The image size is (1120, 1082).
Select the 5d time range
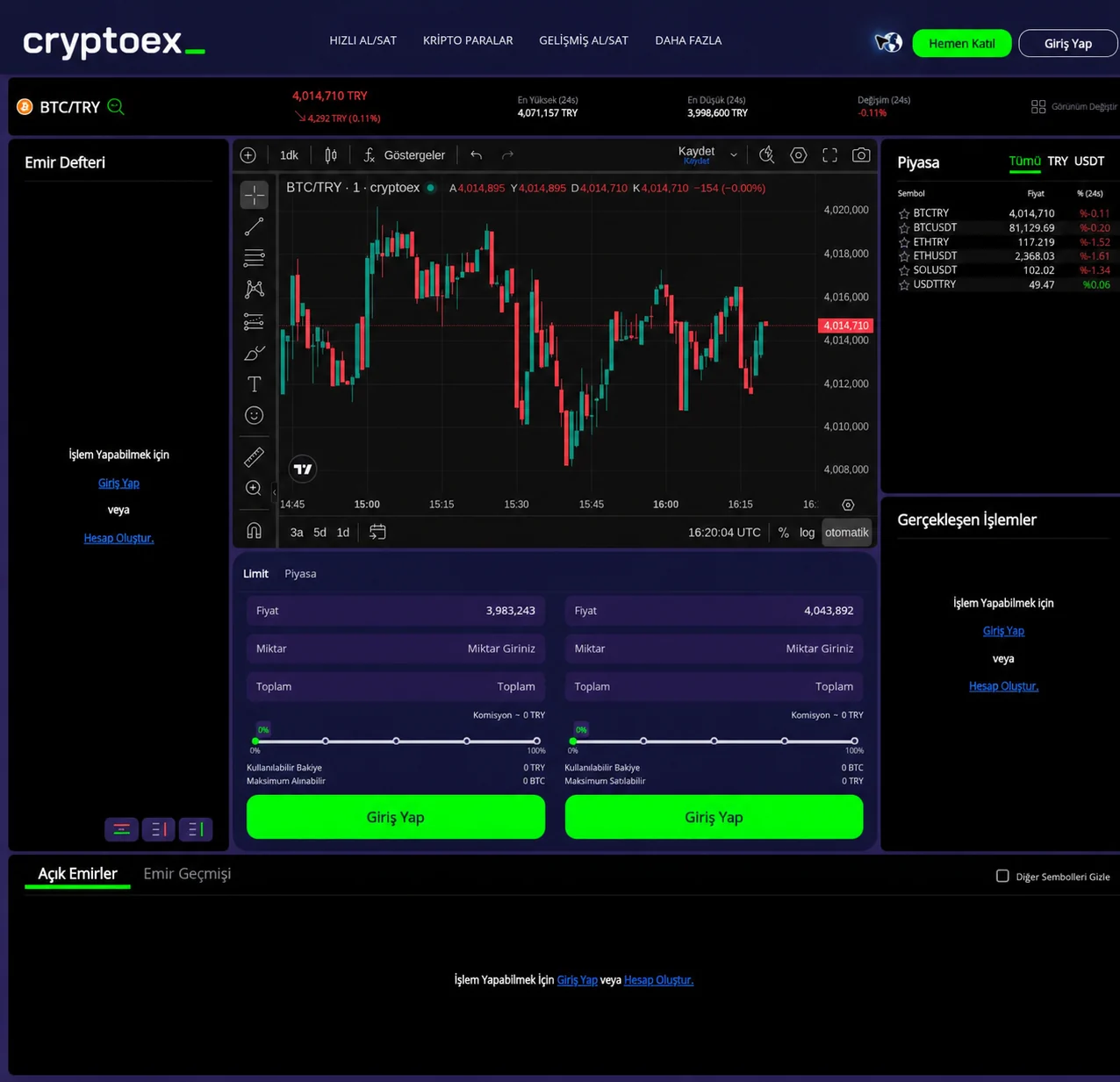click(x=319, y=533)
